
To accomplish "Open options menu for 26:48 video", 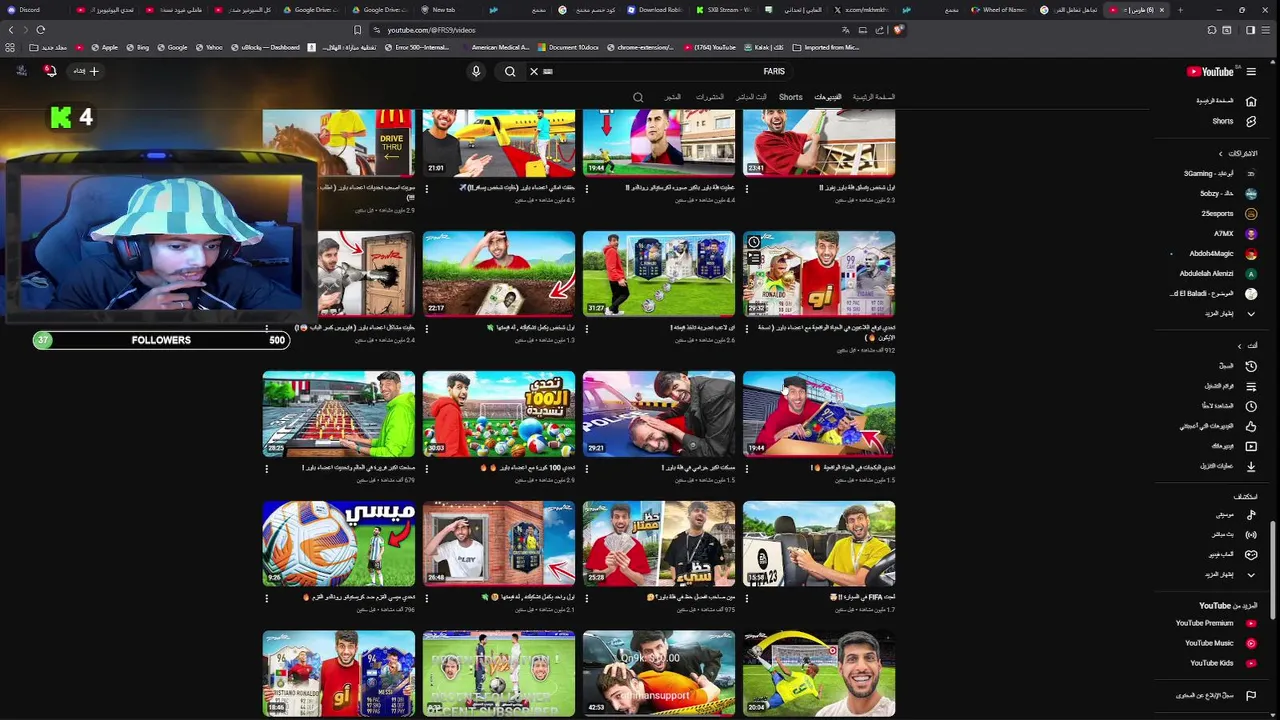I will [x=427, y=598].
